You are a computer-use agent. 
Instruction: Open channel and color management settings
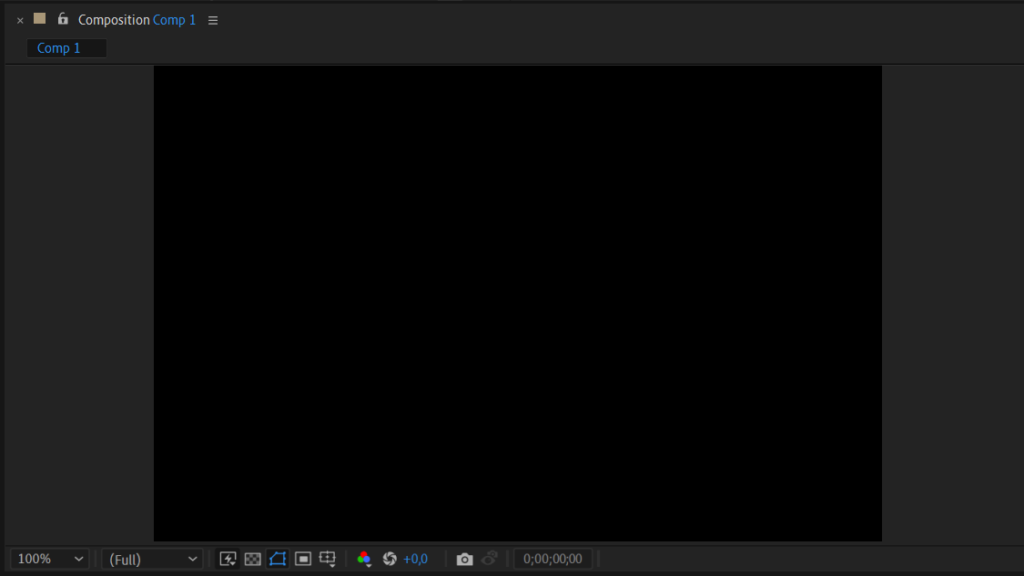[x=363, y=559]
